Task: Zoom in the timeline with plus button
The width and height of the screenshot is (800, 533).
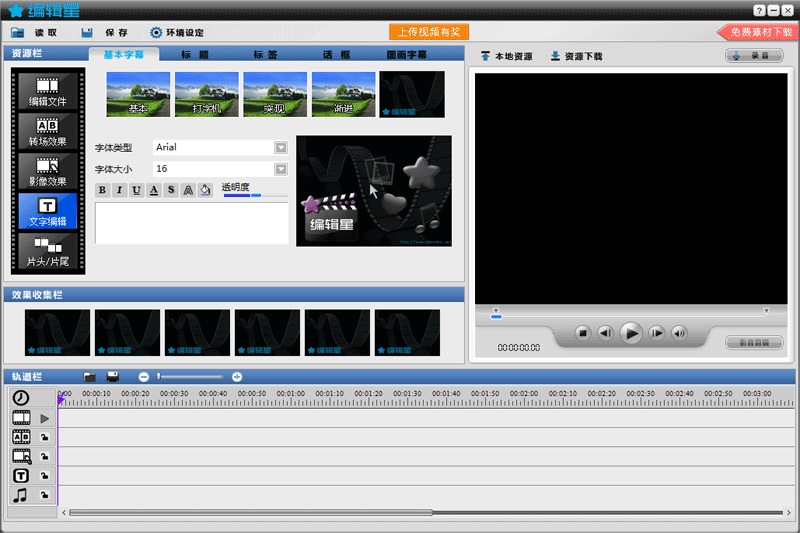Action: pos(237,377)
